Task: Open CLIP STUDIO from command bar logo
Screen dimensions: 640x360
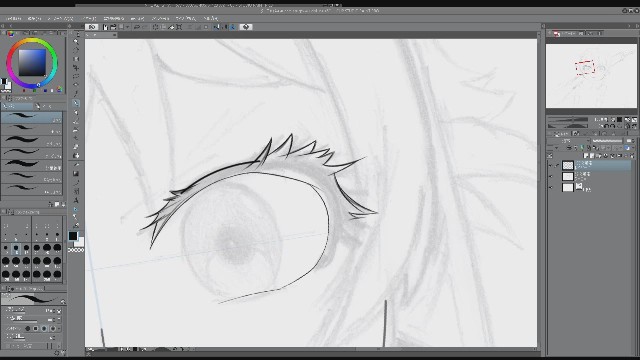Action: point(92,27)
